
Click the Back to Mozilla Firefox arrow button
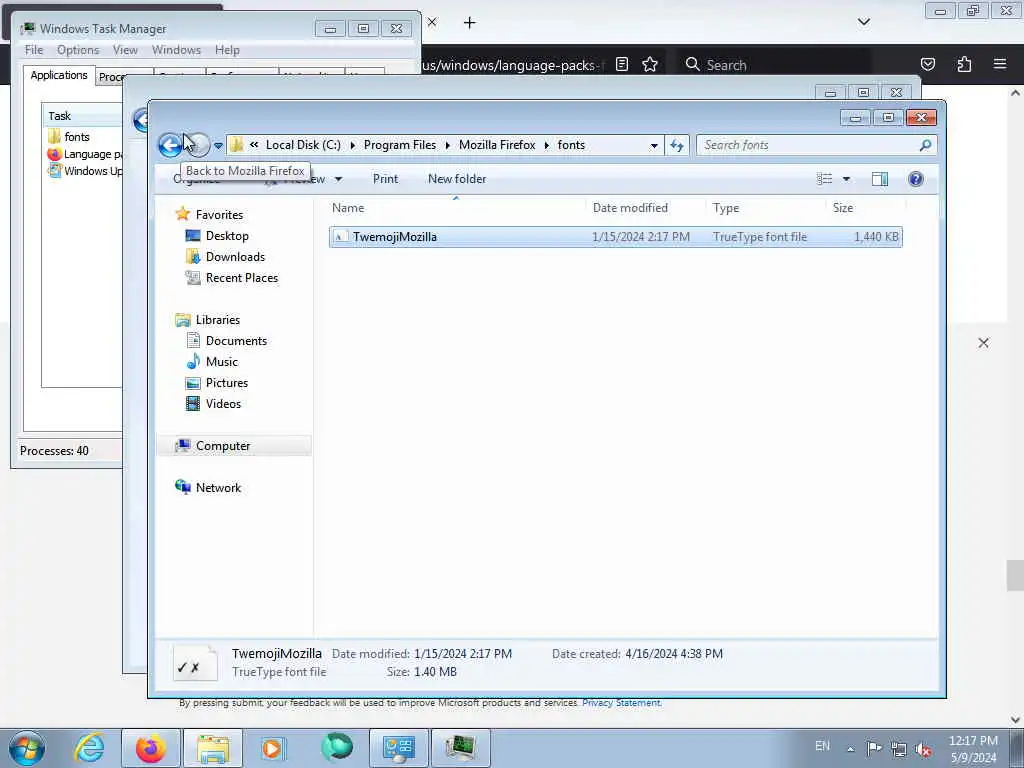point(170,145)
